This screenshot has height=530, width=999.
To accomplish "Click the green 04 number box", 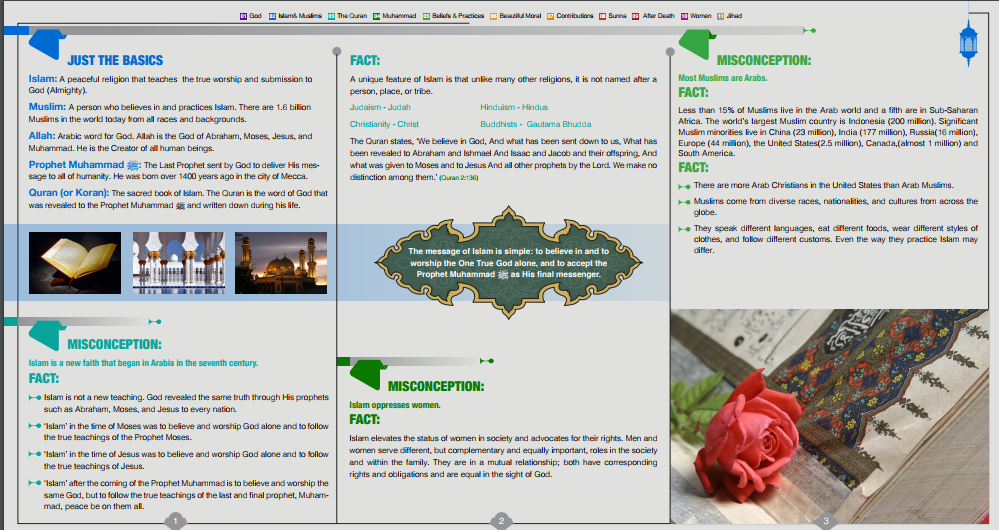I will pos(377,16).
